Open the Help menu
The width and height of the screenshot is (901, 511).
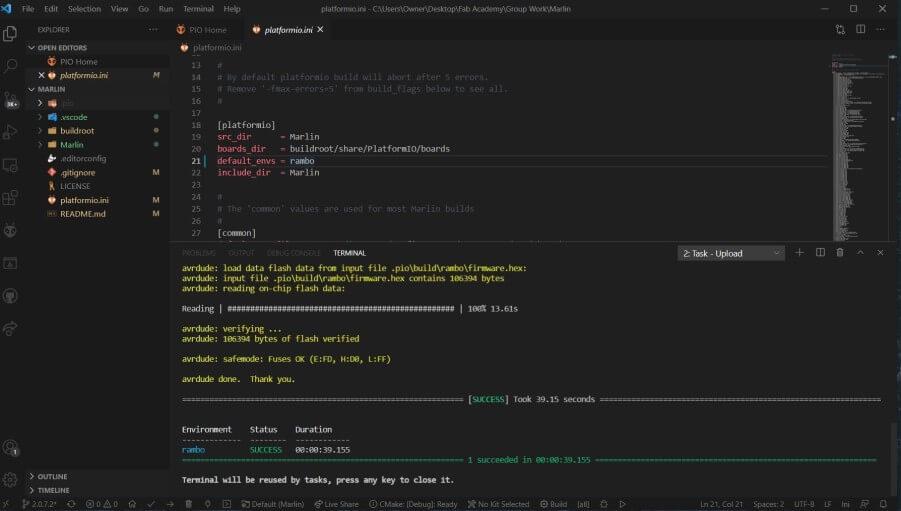point(232,9)
